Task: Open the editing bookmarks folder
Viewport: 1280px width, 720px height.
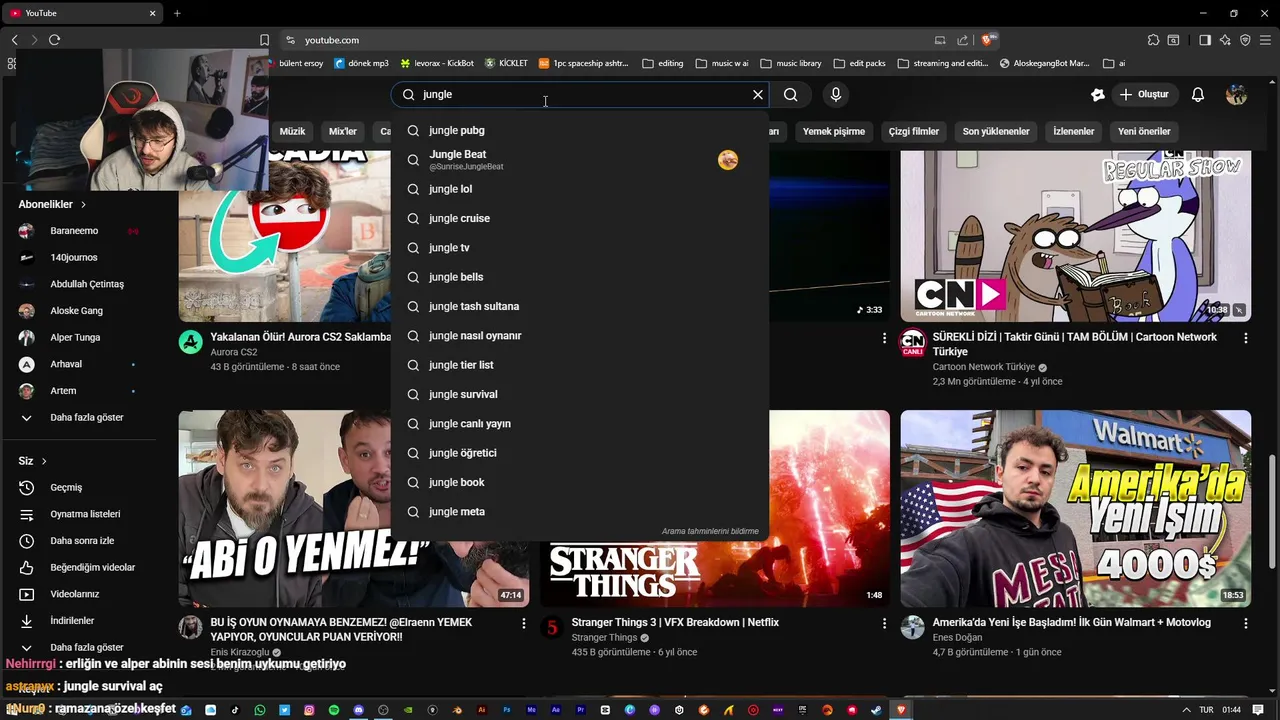Action: tap(663, 63)
